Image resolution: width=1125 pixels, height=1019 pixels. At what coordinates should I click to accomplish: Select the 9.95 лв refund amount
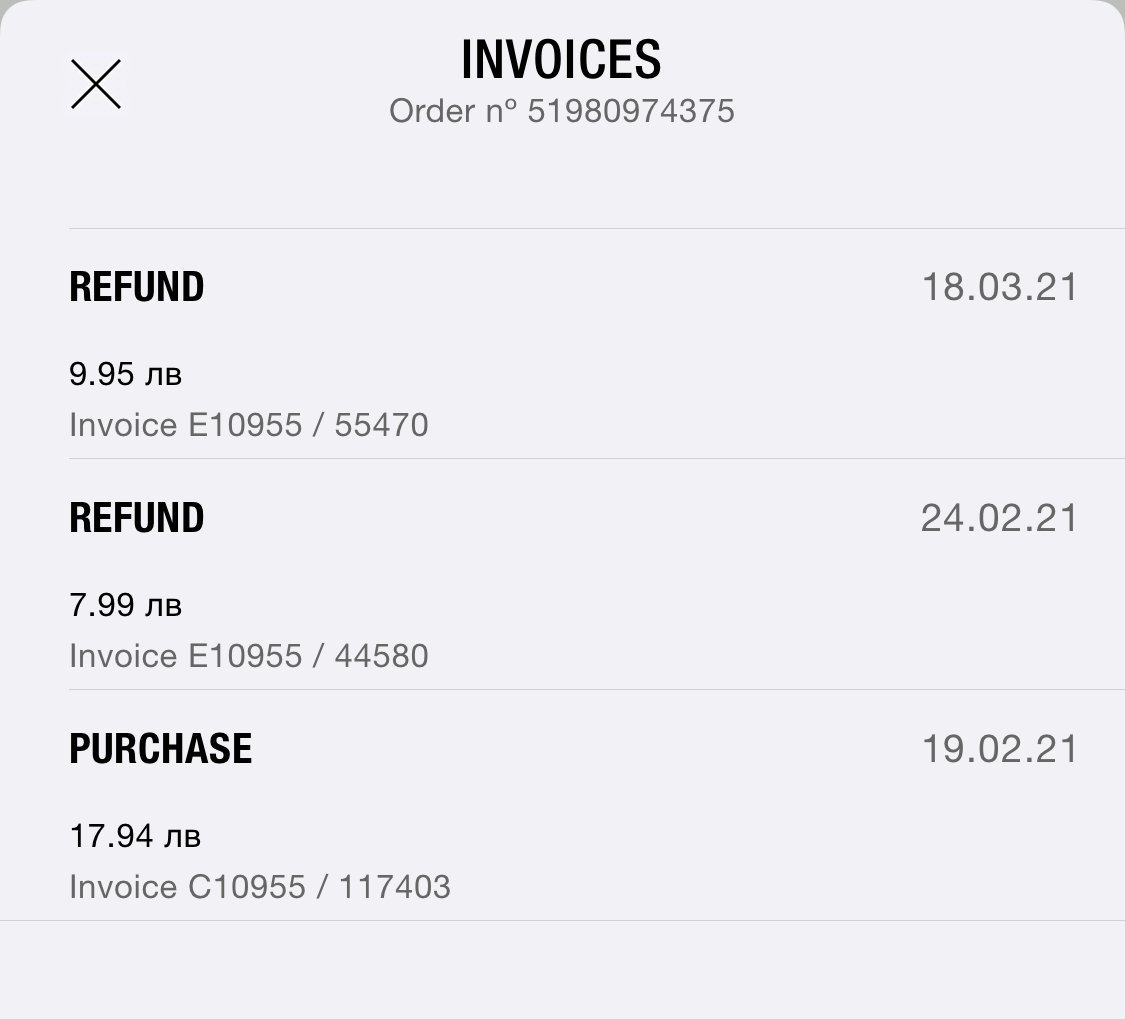tap(101, 375)
